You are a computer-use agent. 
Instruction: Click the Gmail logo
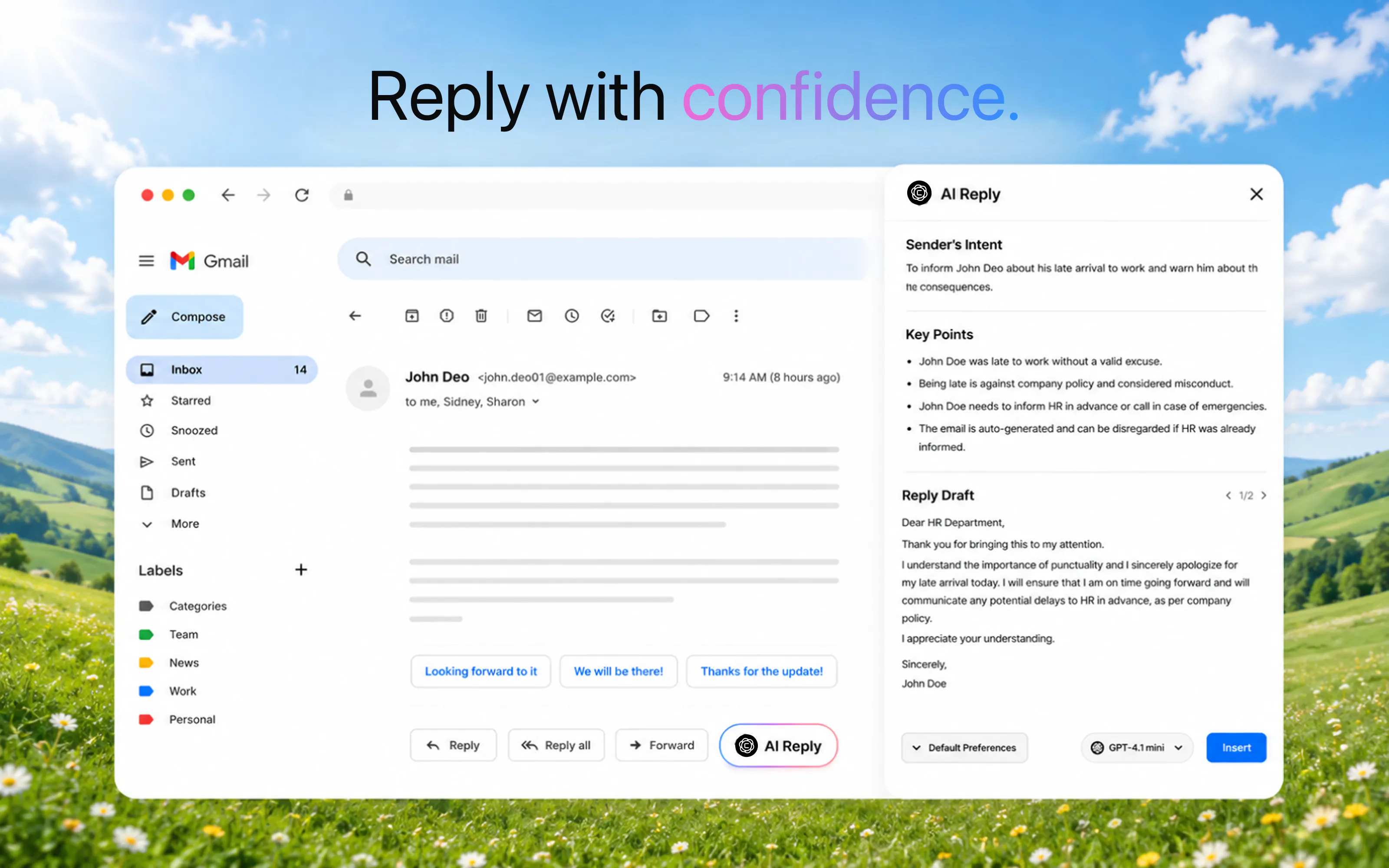click(x=210, y=261)
